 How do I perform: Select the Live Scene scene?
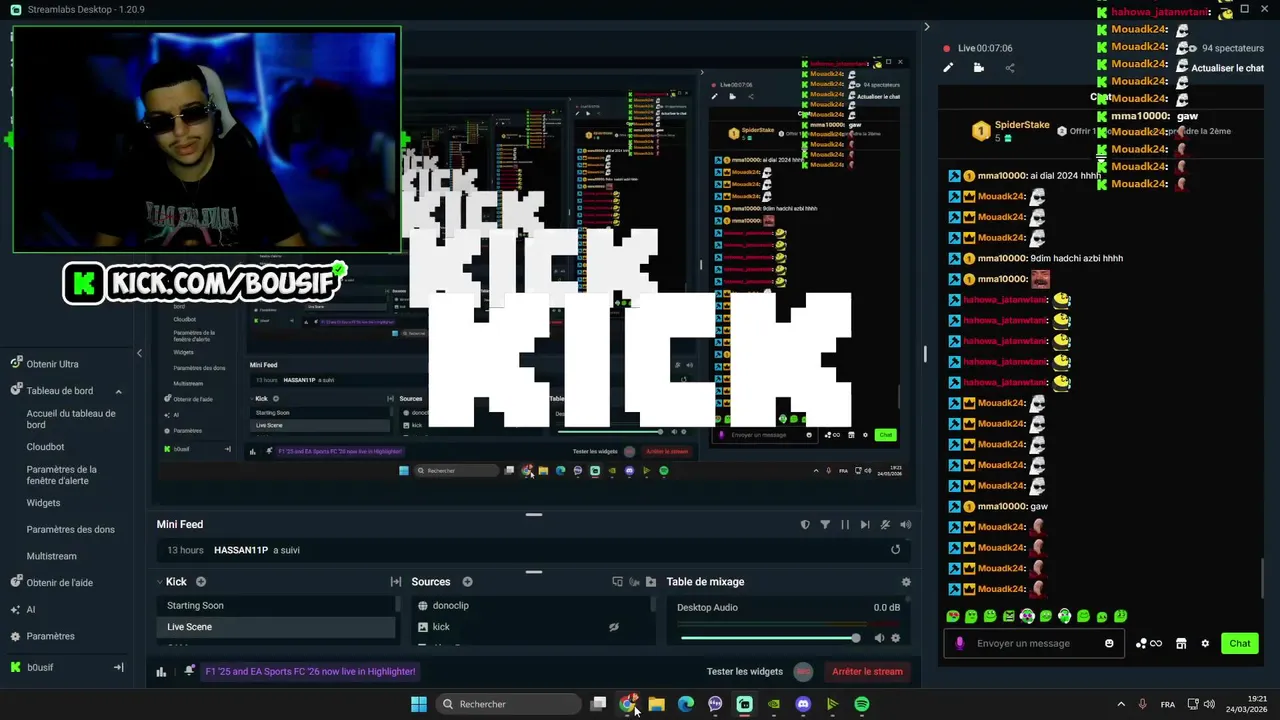276,627
